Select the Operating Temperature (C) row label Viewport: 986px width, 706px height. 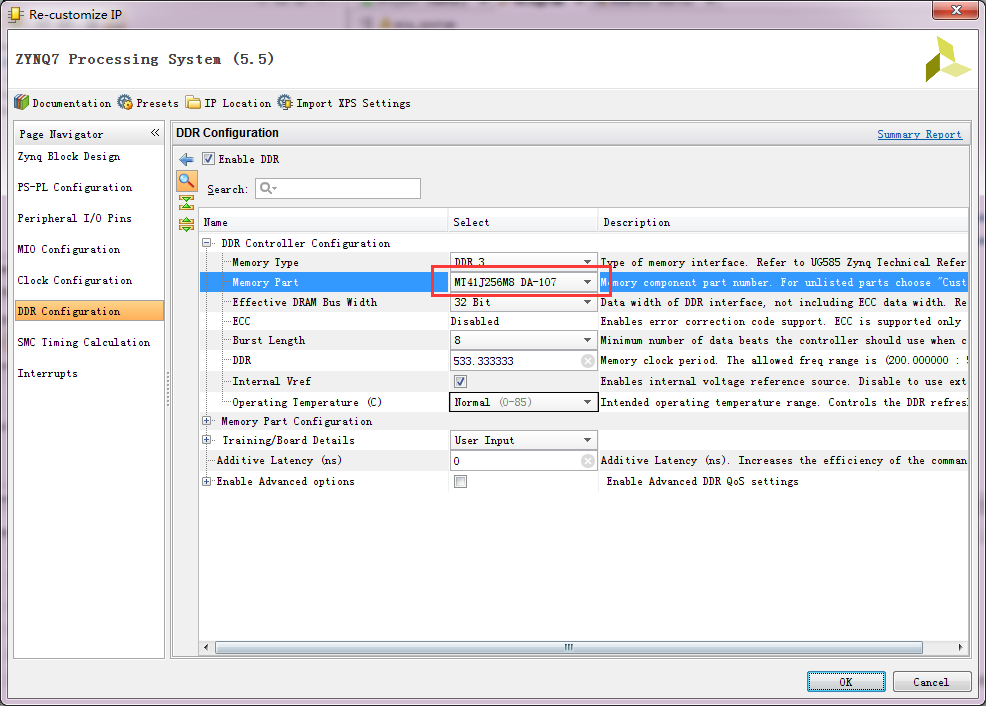(307, 402)
